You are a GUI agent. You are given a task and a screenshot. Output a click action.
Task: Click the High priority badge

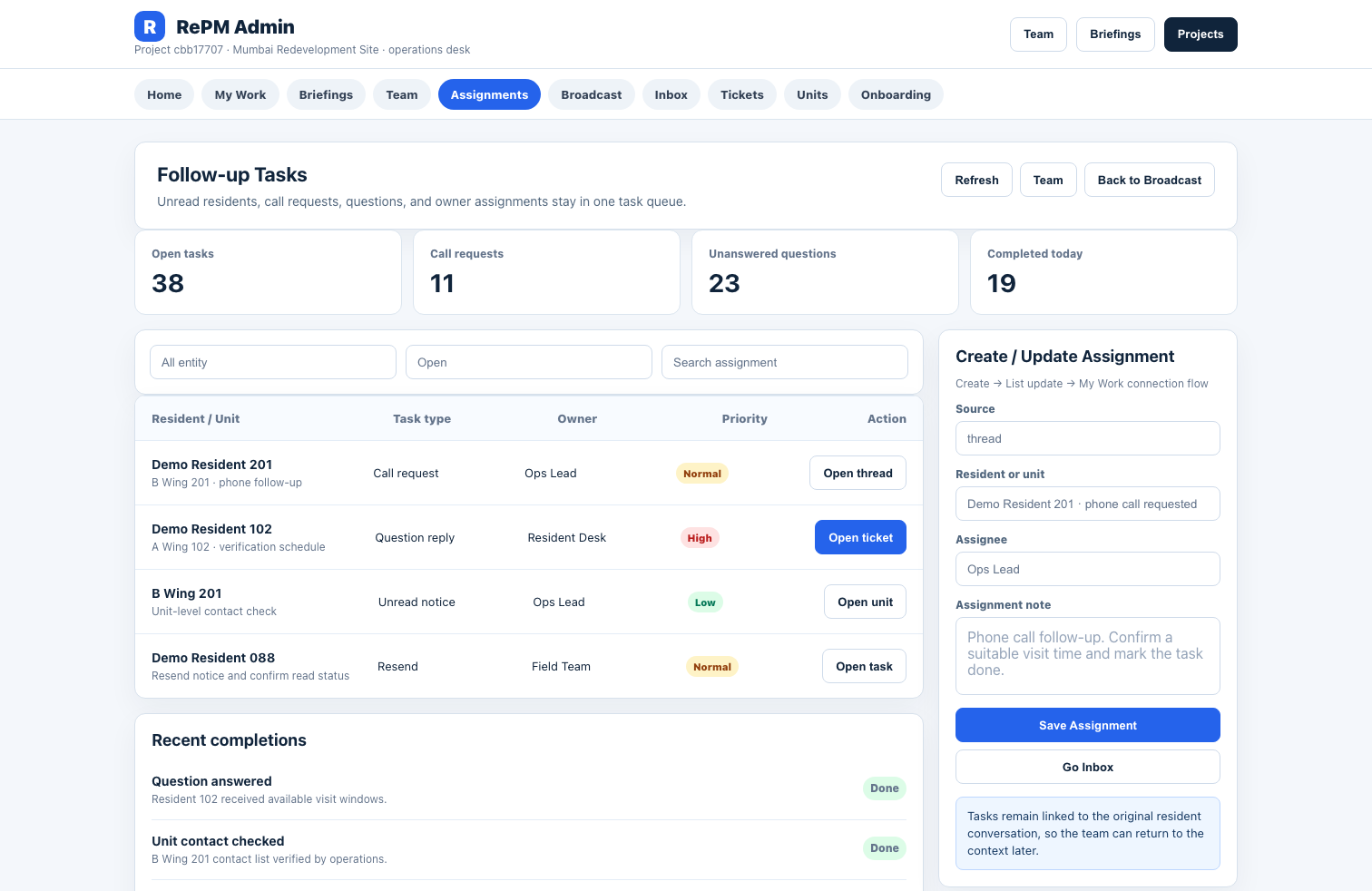point(700,537)
